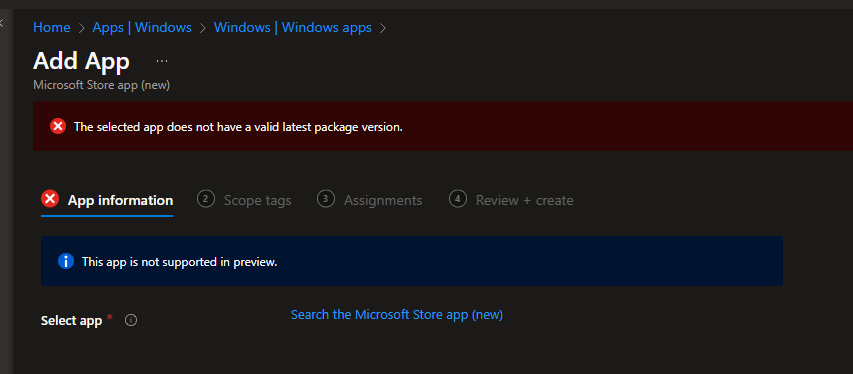Click the 'Select app' field label
Viewport: 853px width, 374px height.
click(71, 321)
